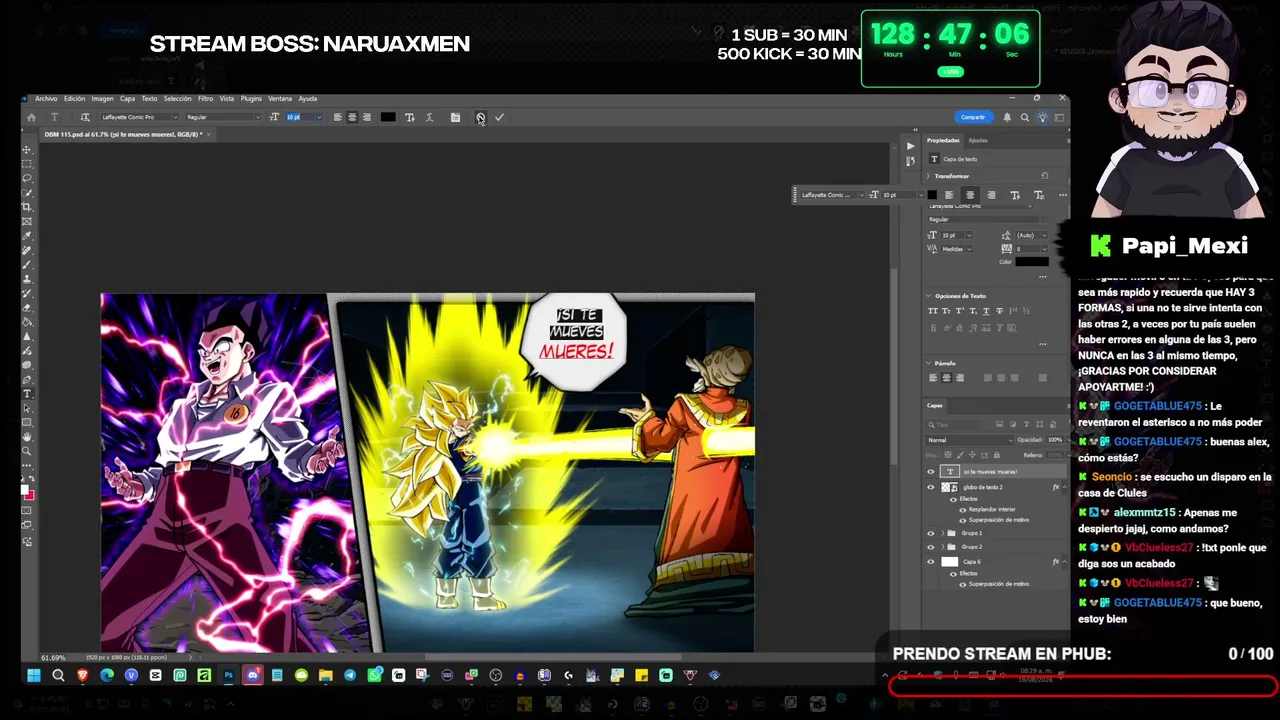Open Photoshop notifications bell

tap(1007, 117)
